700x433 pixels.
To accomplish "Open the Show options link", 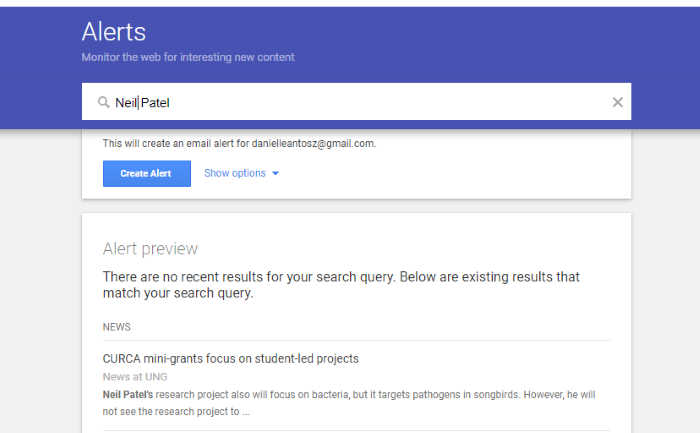I will pos(235,173).
